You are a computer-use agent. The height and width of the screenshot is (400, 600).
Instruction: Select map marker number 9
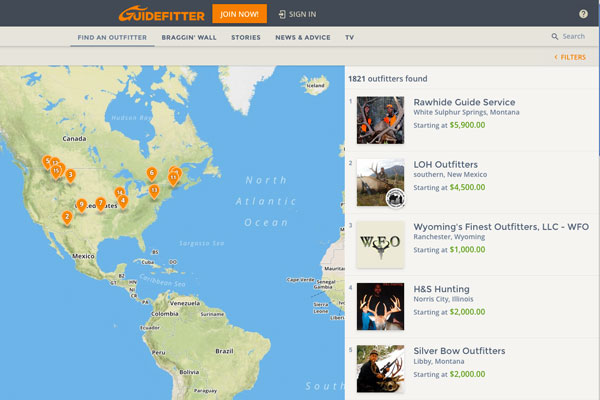pyautogui.click(x=82, y=206)
